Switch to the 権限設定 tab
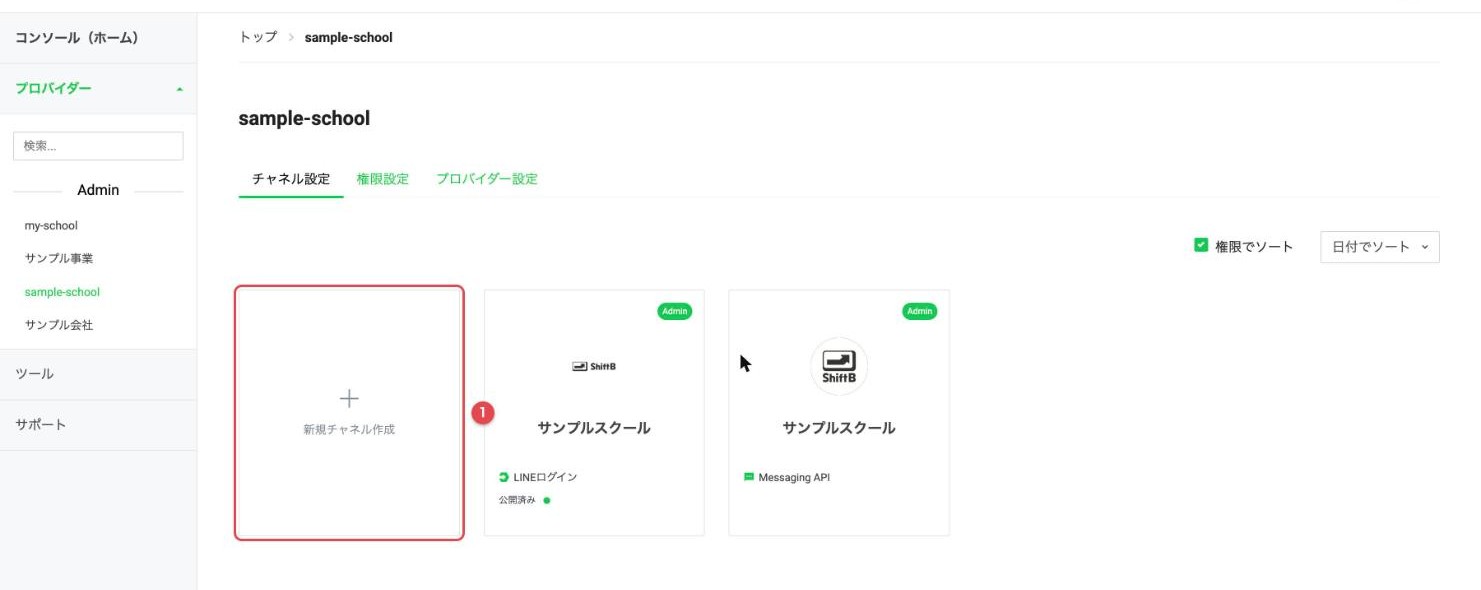Screen dimensions: 1481x590 [x=383, y=179]
